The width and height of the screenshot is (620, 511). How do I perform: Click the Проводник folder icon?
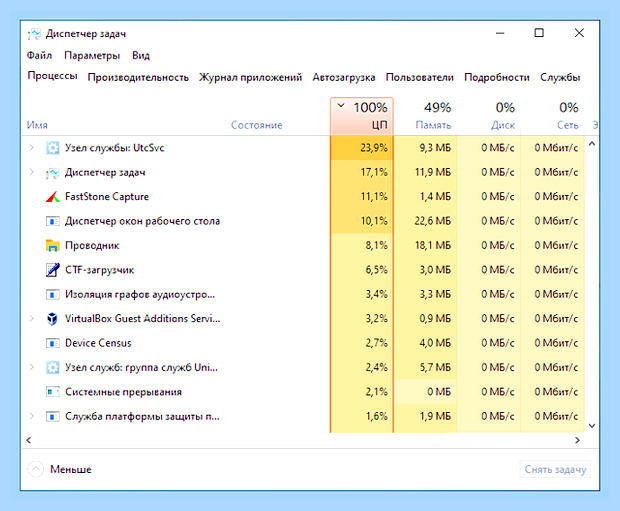[x=53, y=246]
